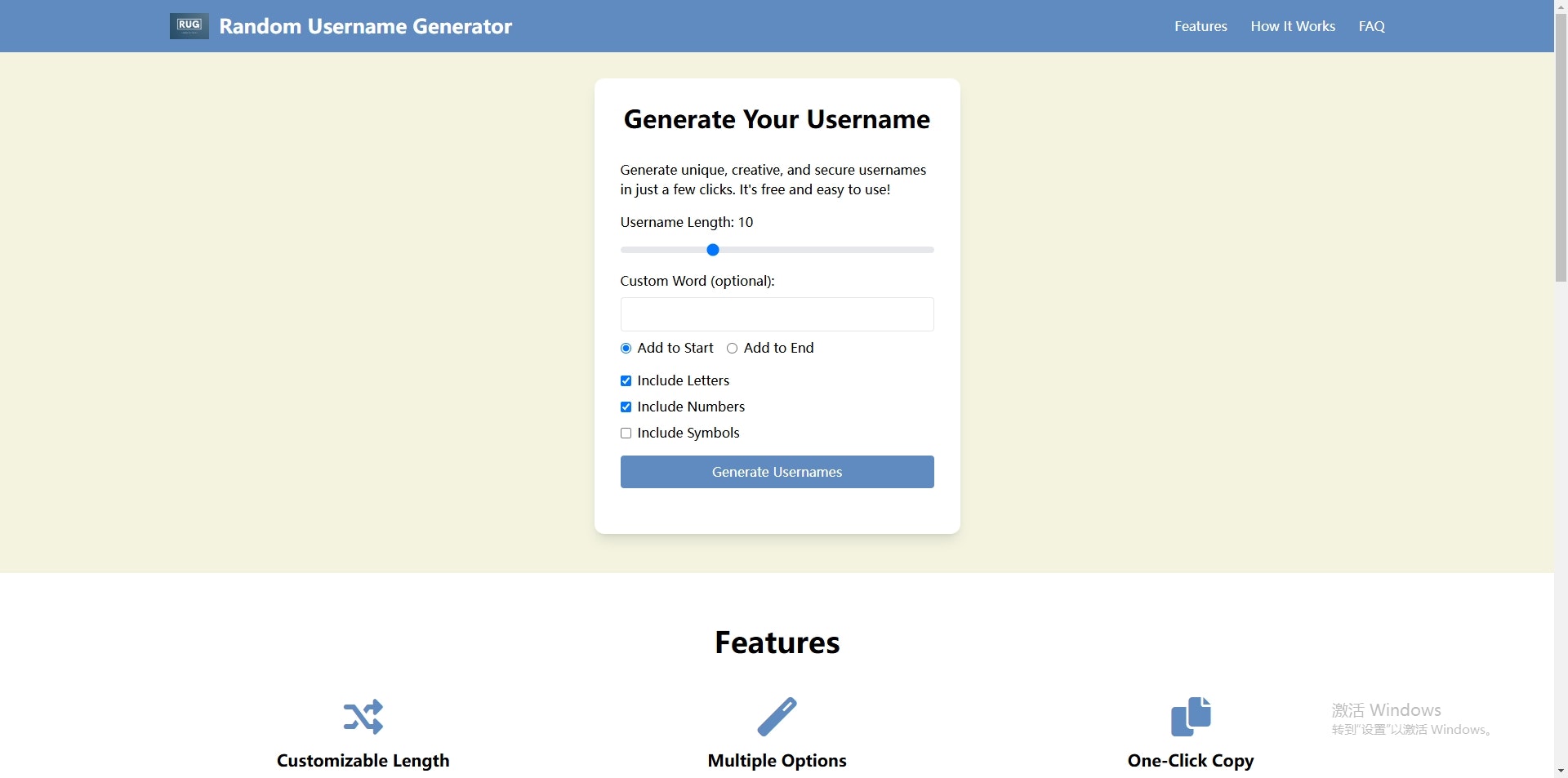Go to the FAQ nav link

click(x=1372, y=26)
